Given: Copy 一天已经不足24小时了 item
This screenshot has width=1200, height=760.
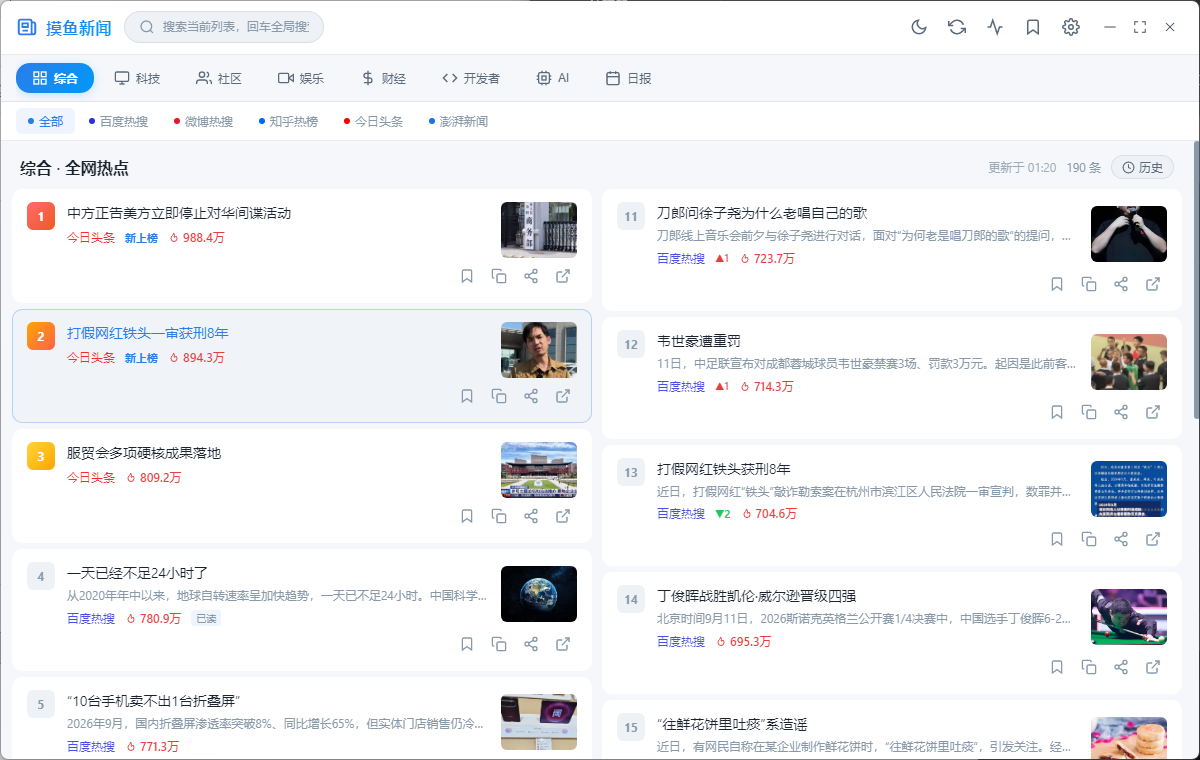Looking at the screenshot, I should (x=499, y=644).
